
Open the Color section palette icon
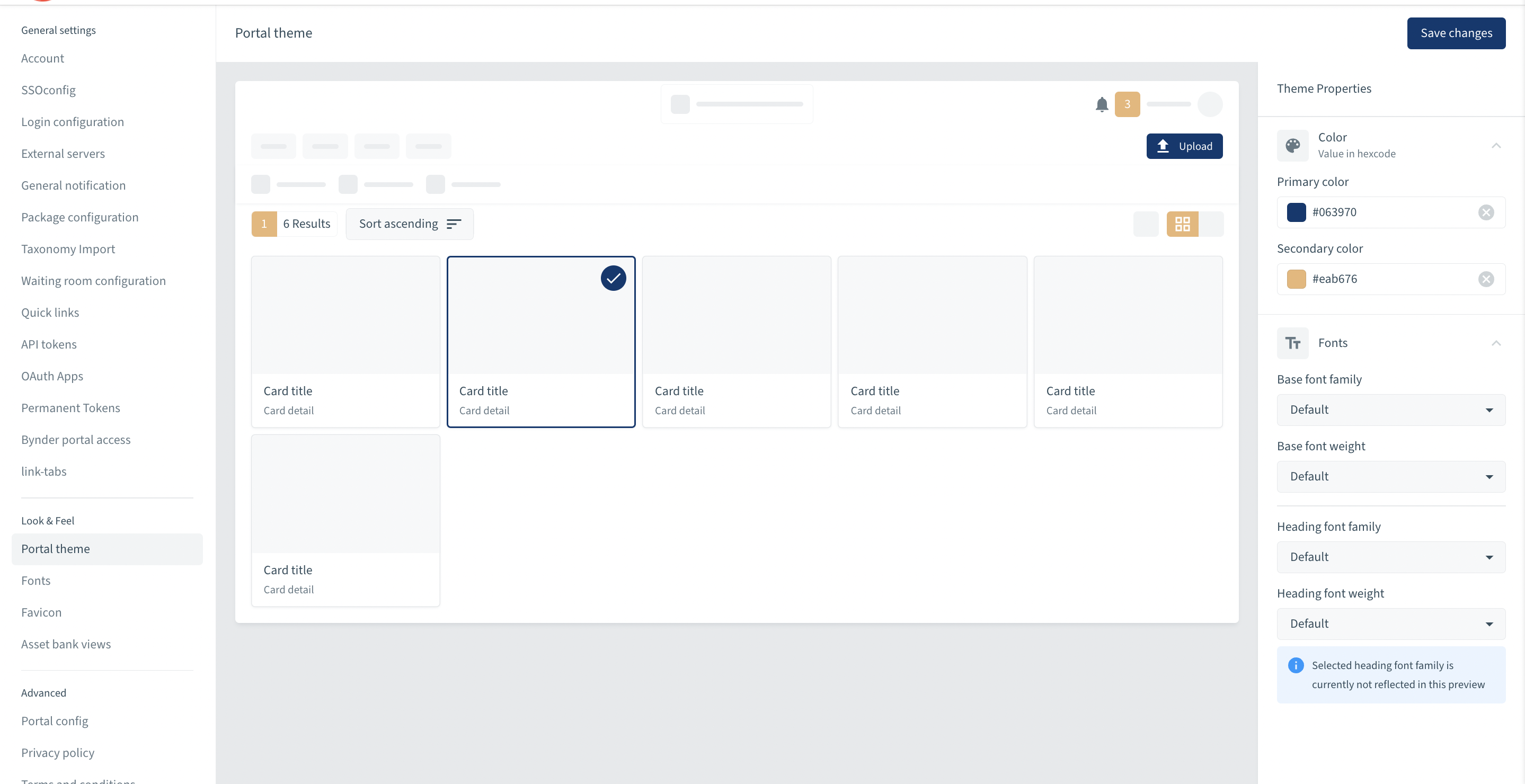click(1293, 146)
